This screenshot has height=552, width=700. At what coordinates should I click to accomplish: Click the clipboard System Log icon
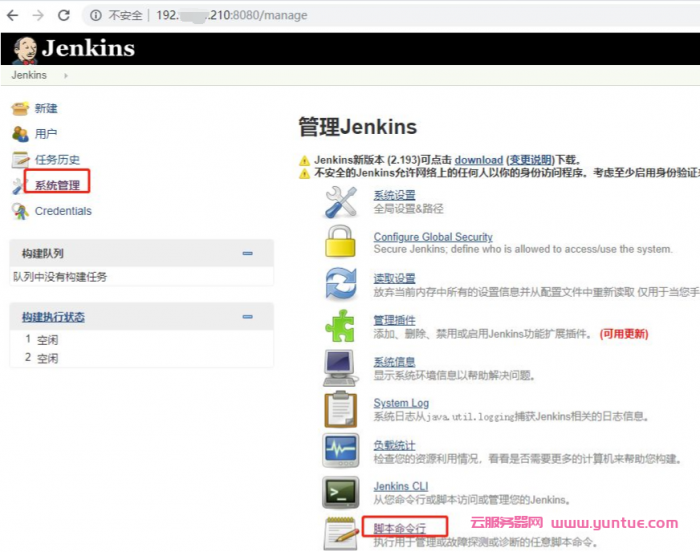[x=340, y=409]
